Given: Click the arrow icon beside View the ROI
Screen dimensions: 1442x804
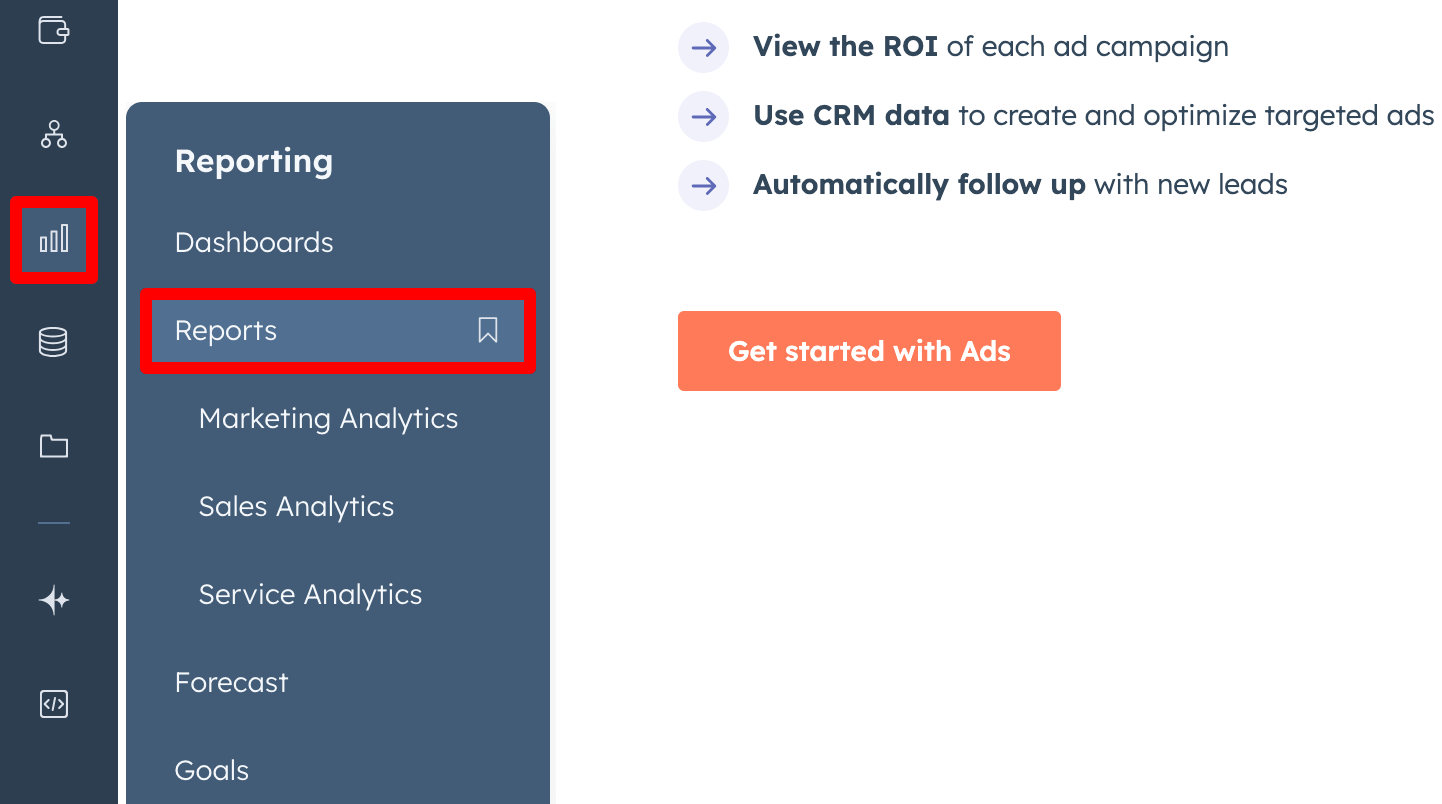Looking at the screenshot, I should click(x=703, y=47).
